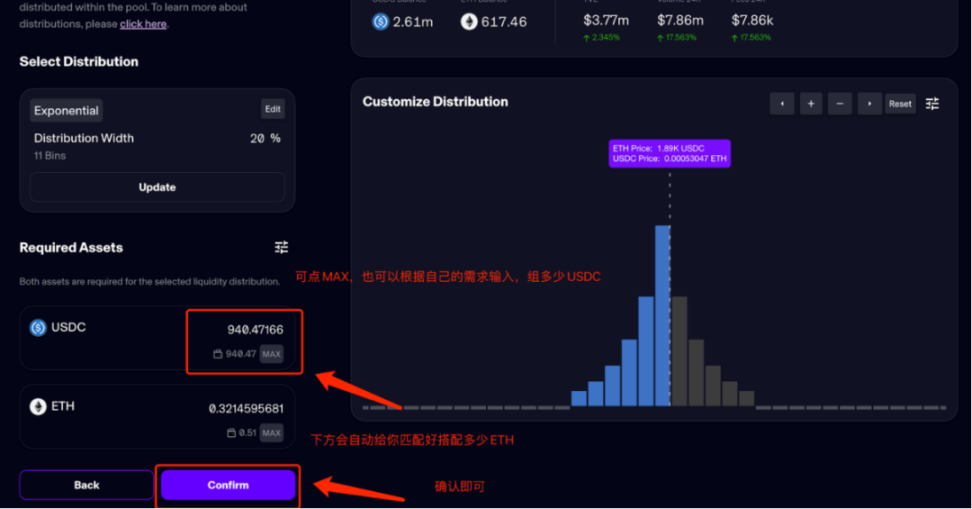Click the ETH balance icon in pool stats
Screen dimensions: 972x509
(469, 22)
